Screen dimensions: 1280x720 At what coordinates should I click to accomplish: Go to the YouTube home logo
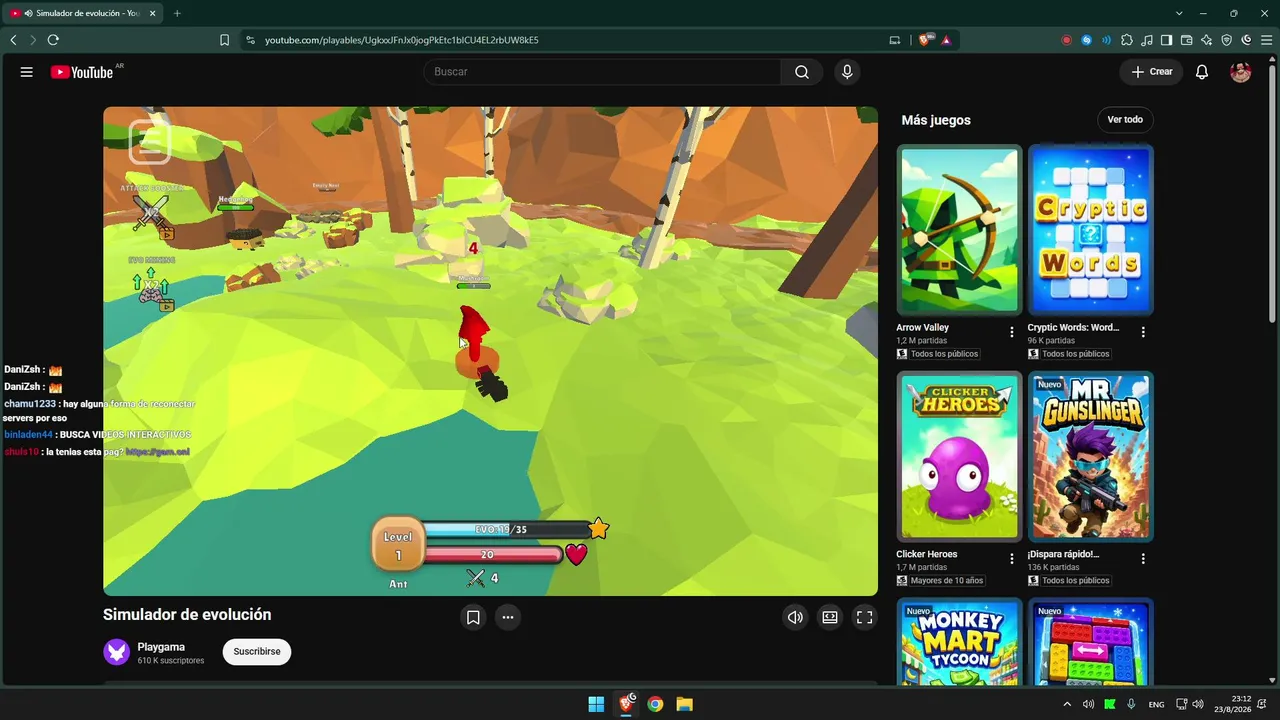pos(82,72)
